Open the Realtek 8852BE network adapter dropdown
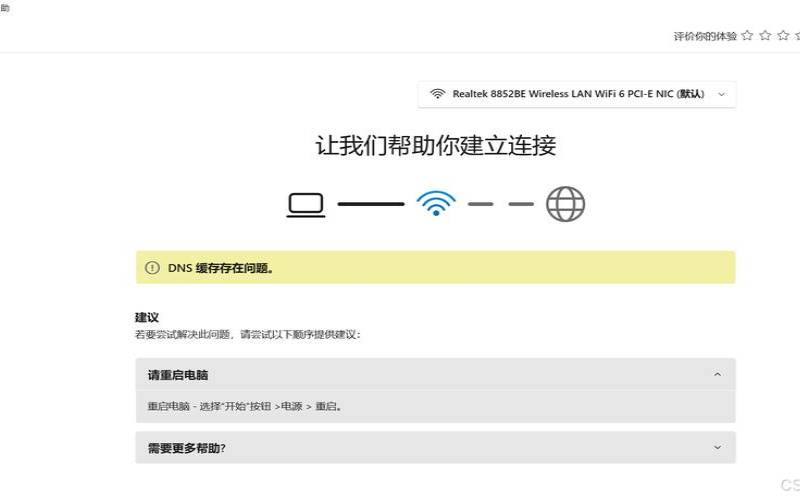800x500 pixels. [577, 94]
